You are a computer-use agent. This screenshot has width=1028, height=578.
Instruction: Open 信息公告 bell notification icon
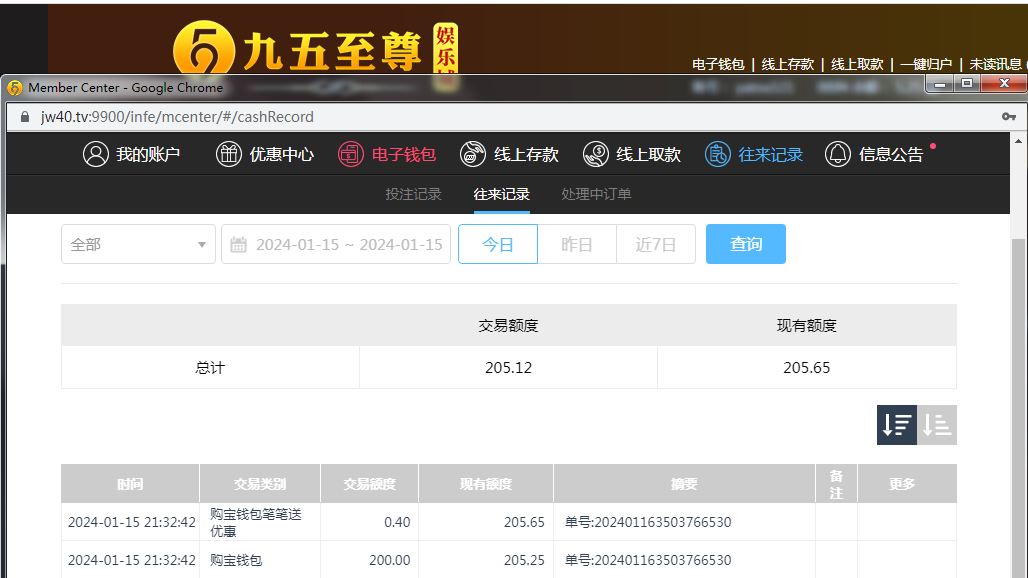(x=838, y=154)
